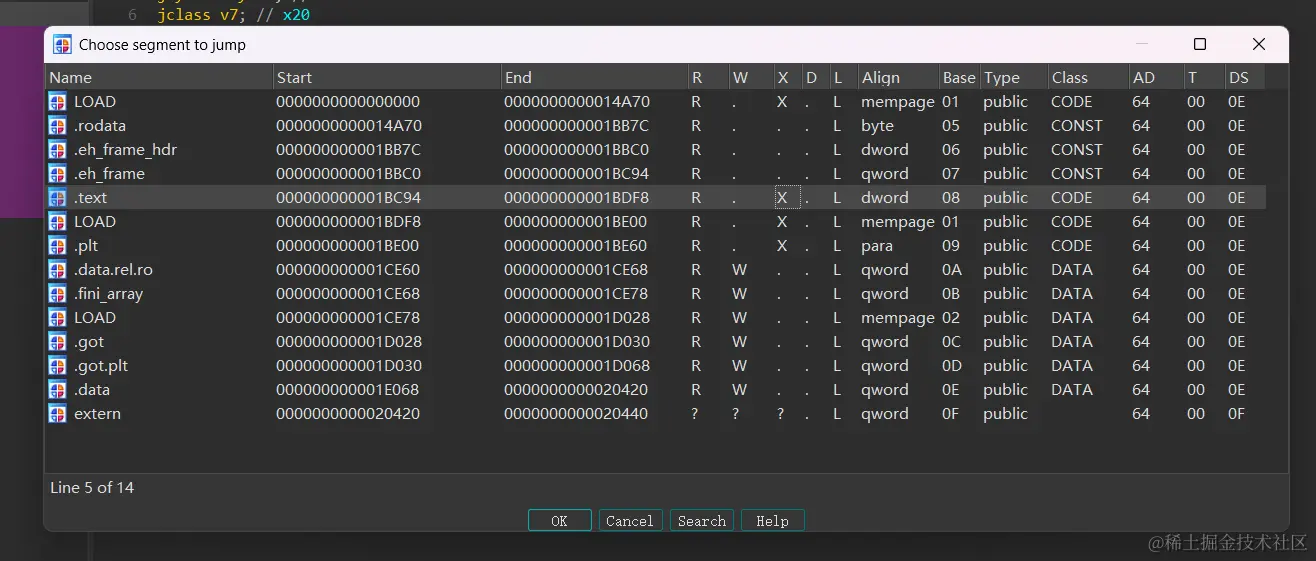The width and height of the screenshot is (1316, 561).
Task: Select the extern segment name
Action: (97, 414)
